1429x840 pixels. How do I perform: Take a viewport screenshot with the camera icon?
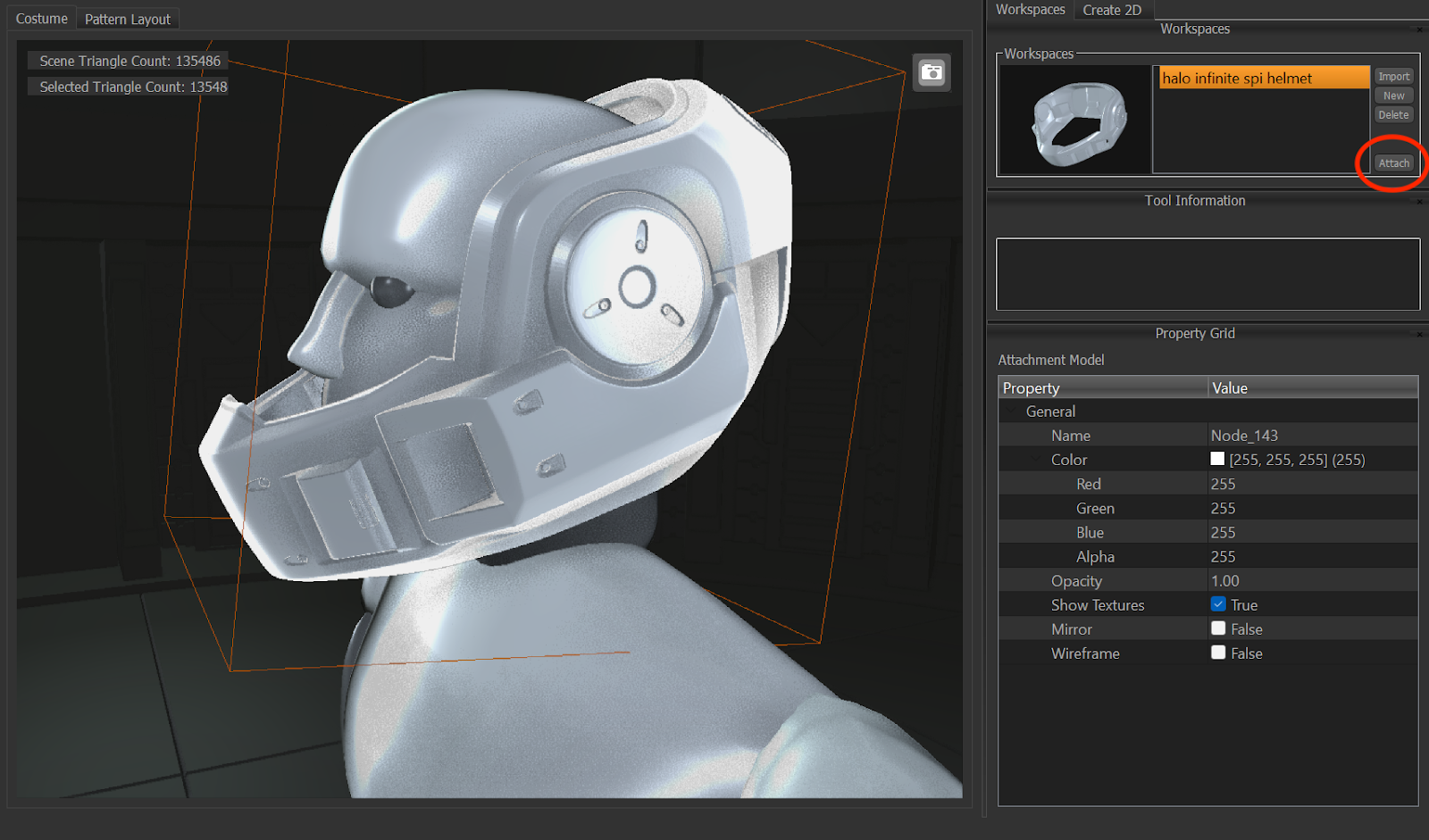coord(932,72)
